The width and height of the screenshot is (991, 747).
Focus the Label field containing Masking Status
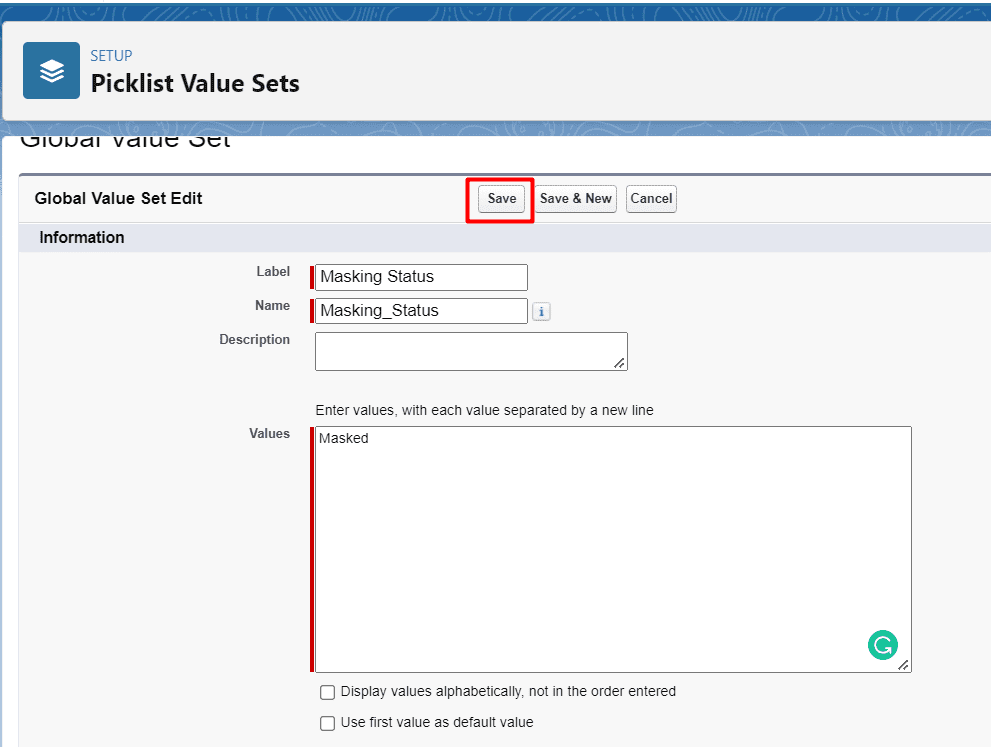[x=421, y=277]
